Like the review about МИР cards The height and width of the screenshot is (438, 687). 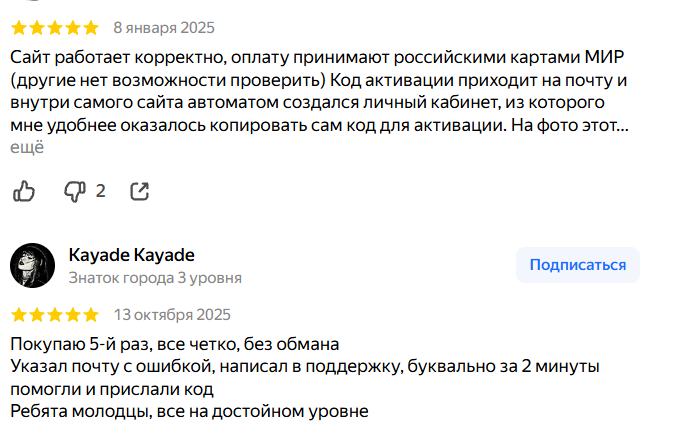tap(24, 190)
